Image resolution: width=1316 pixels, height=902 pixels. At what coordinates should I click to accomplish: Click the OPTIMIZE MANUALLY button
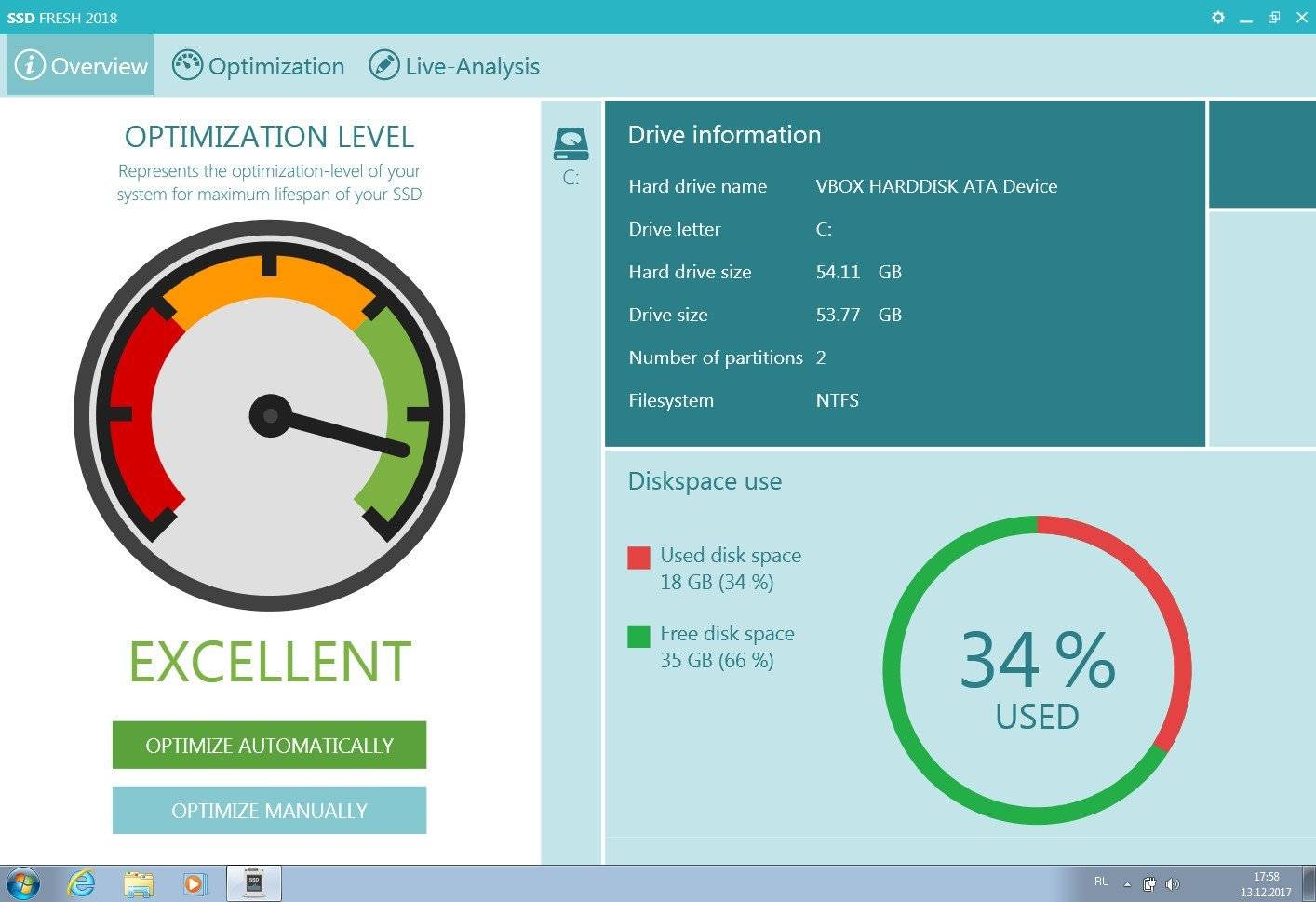click(269, 810)
